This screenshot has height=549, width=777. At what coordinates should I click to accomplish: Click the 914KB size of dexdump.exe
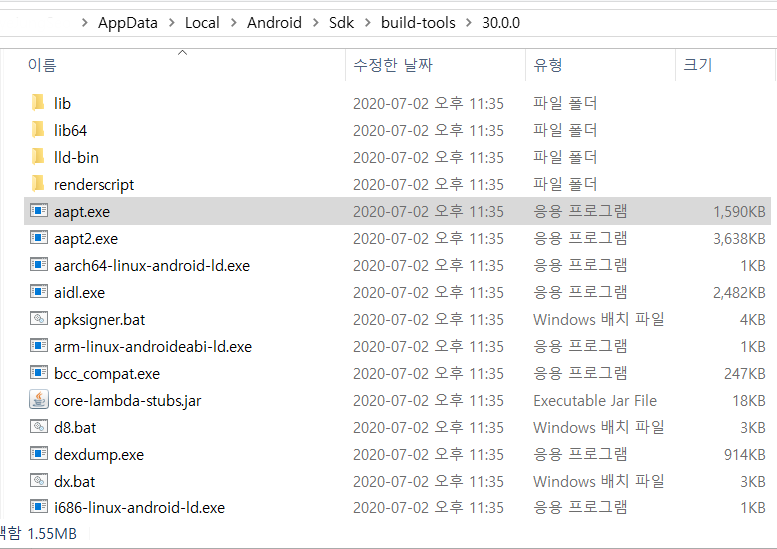[745, 454]
